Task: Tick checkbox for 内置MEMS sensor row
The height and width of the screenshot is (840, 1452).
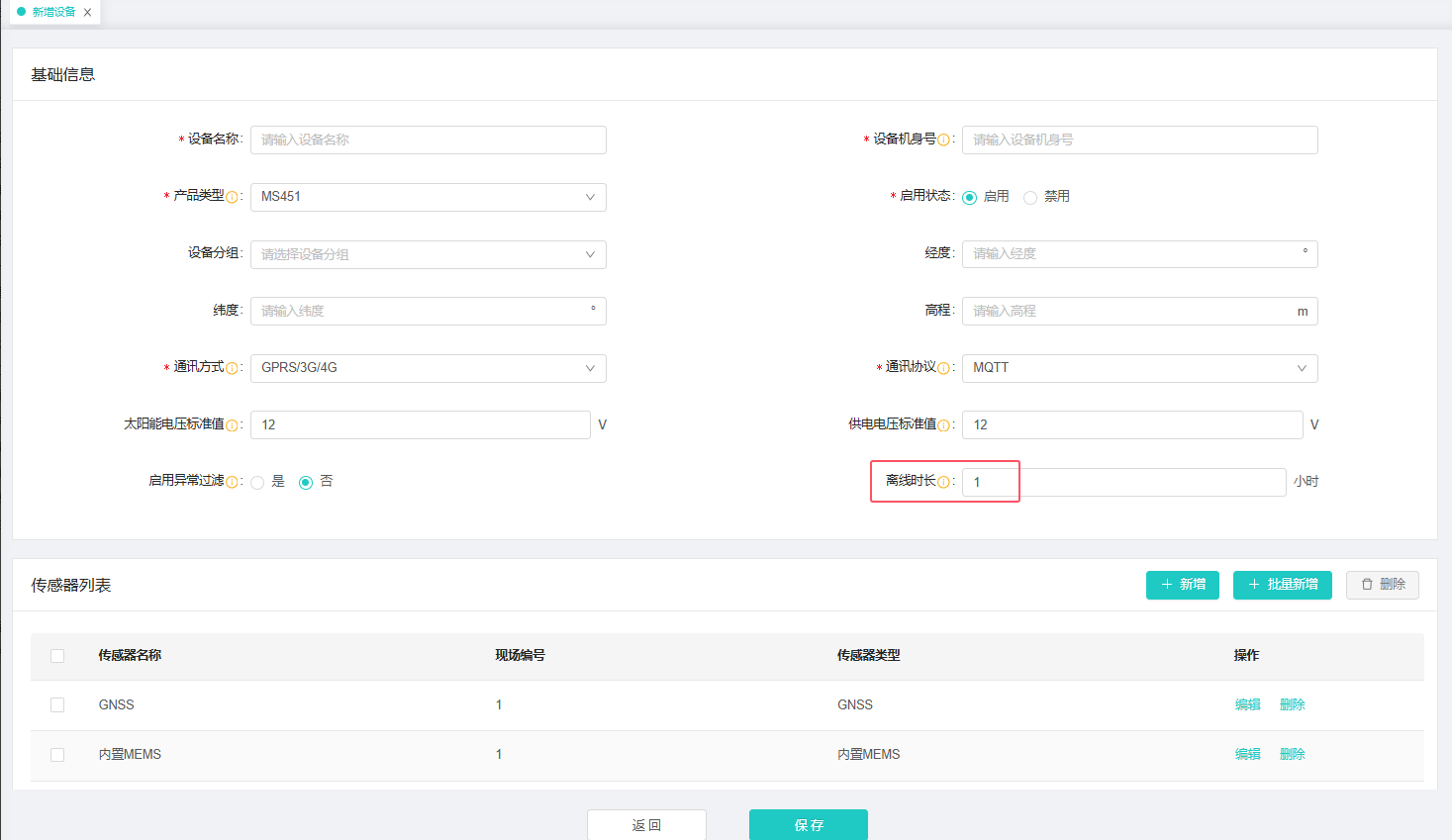Action: (x=57, y=755)
